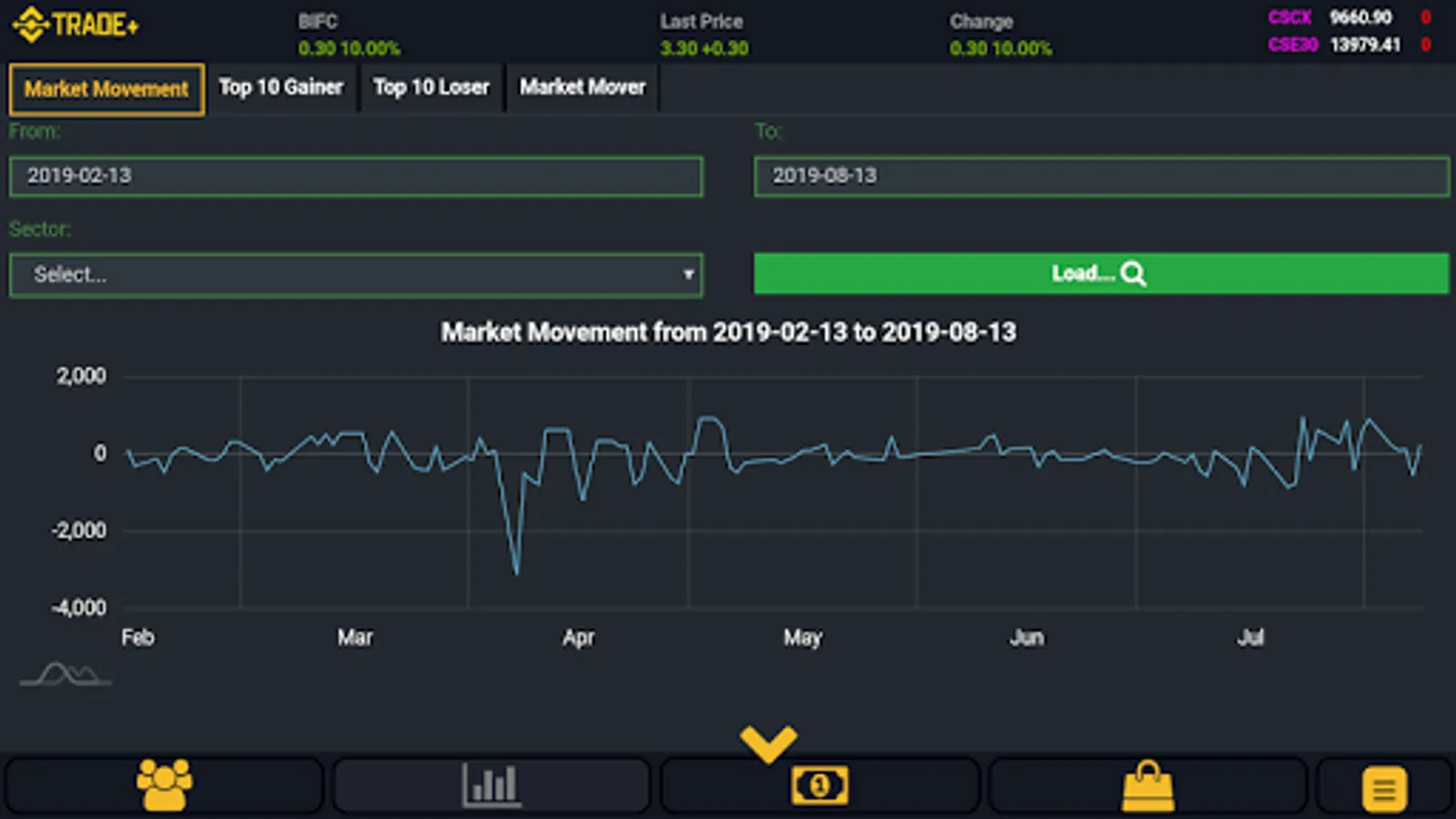Switch to Market Movement tab

tap(106, 89)
